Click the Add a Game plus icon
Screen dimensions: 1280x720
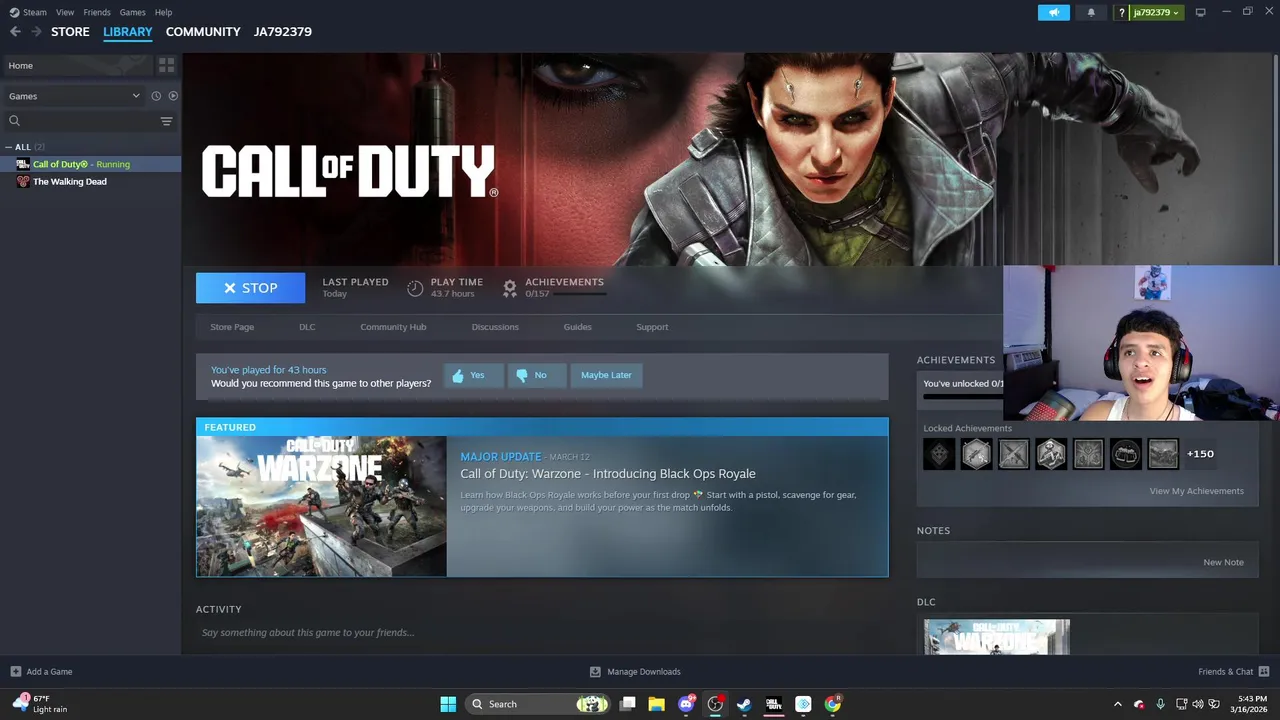pos(15,671)
